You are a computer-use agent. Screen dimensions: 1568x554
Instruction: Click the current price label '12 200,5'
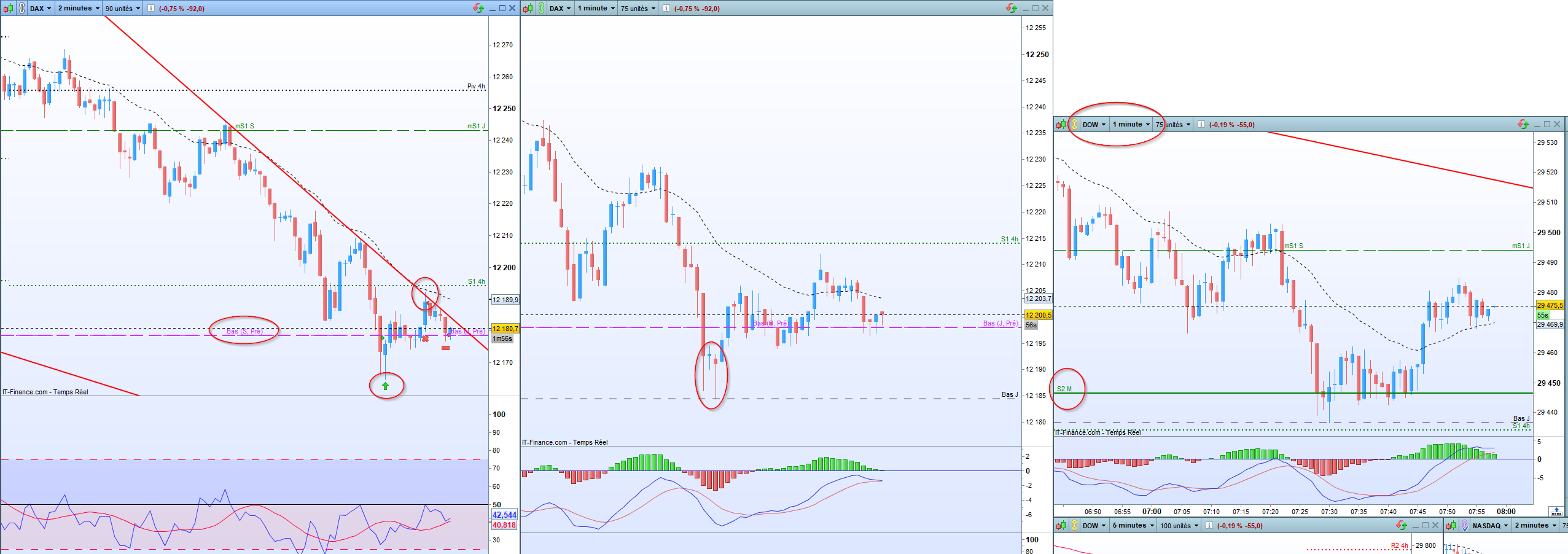coord(1038,315)
